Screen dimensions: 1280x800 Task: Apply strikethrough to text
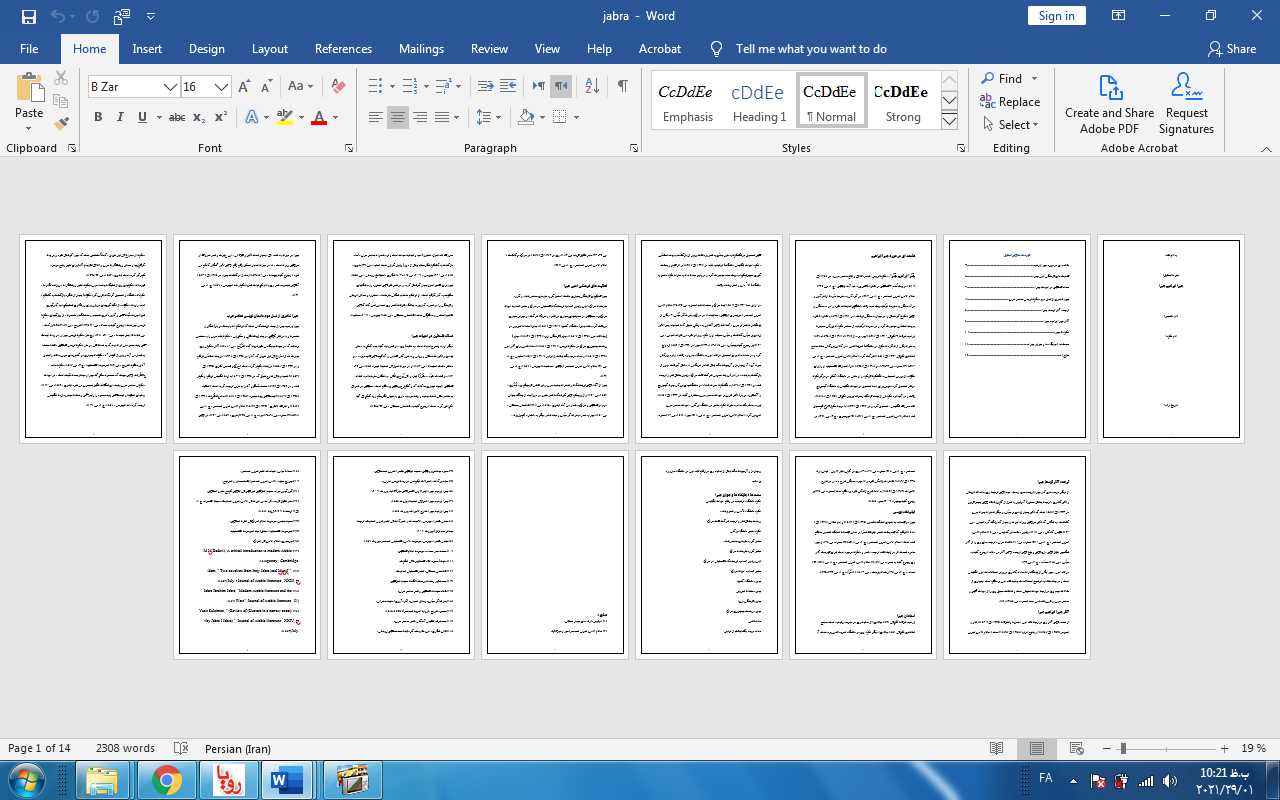[x=177, y=117]
